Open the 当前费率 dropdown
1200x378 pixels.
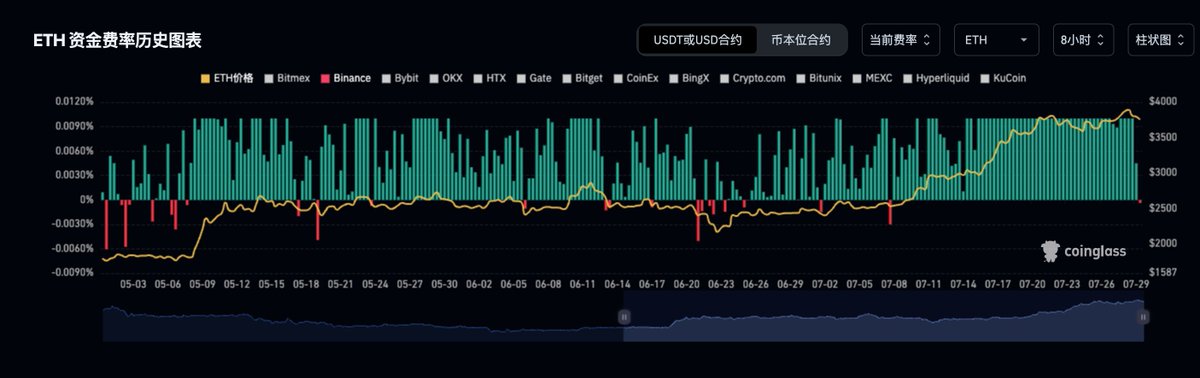901,40
